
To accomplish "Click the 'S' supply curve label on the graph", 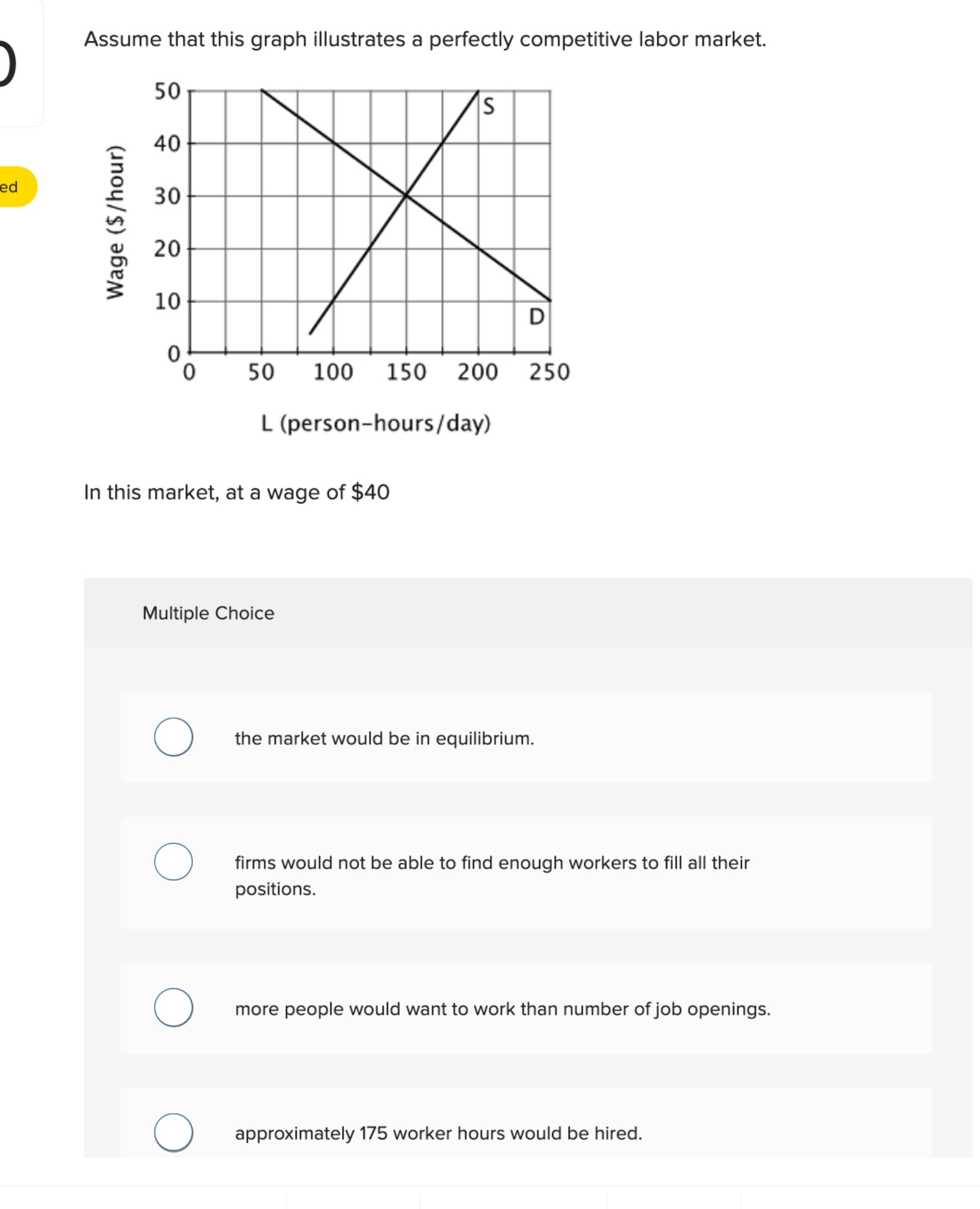I will (489, 104).
